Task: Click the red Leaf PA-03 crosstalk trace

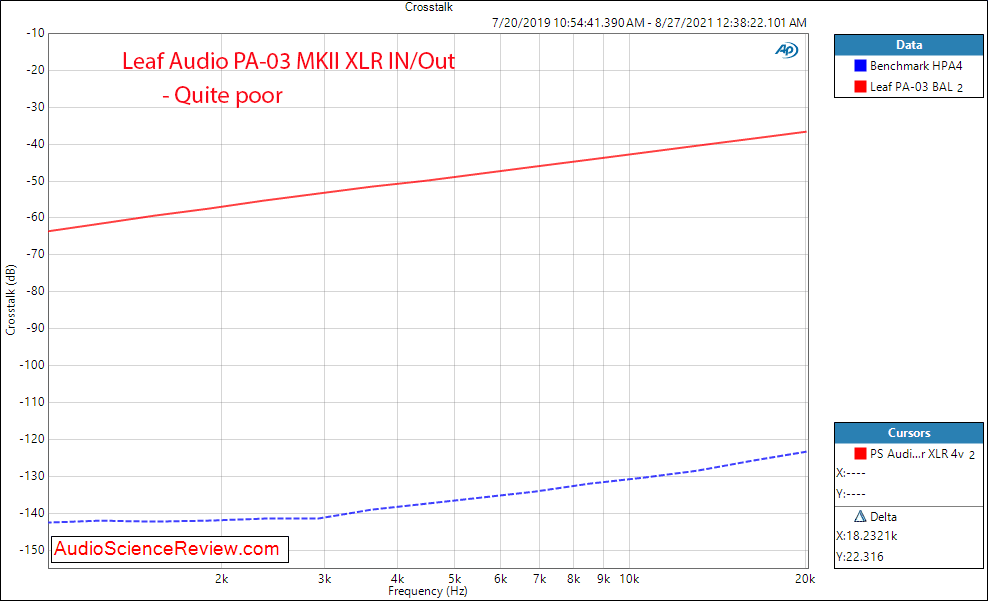Action: pyautogui.click(x=428, y=181)
